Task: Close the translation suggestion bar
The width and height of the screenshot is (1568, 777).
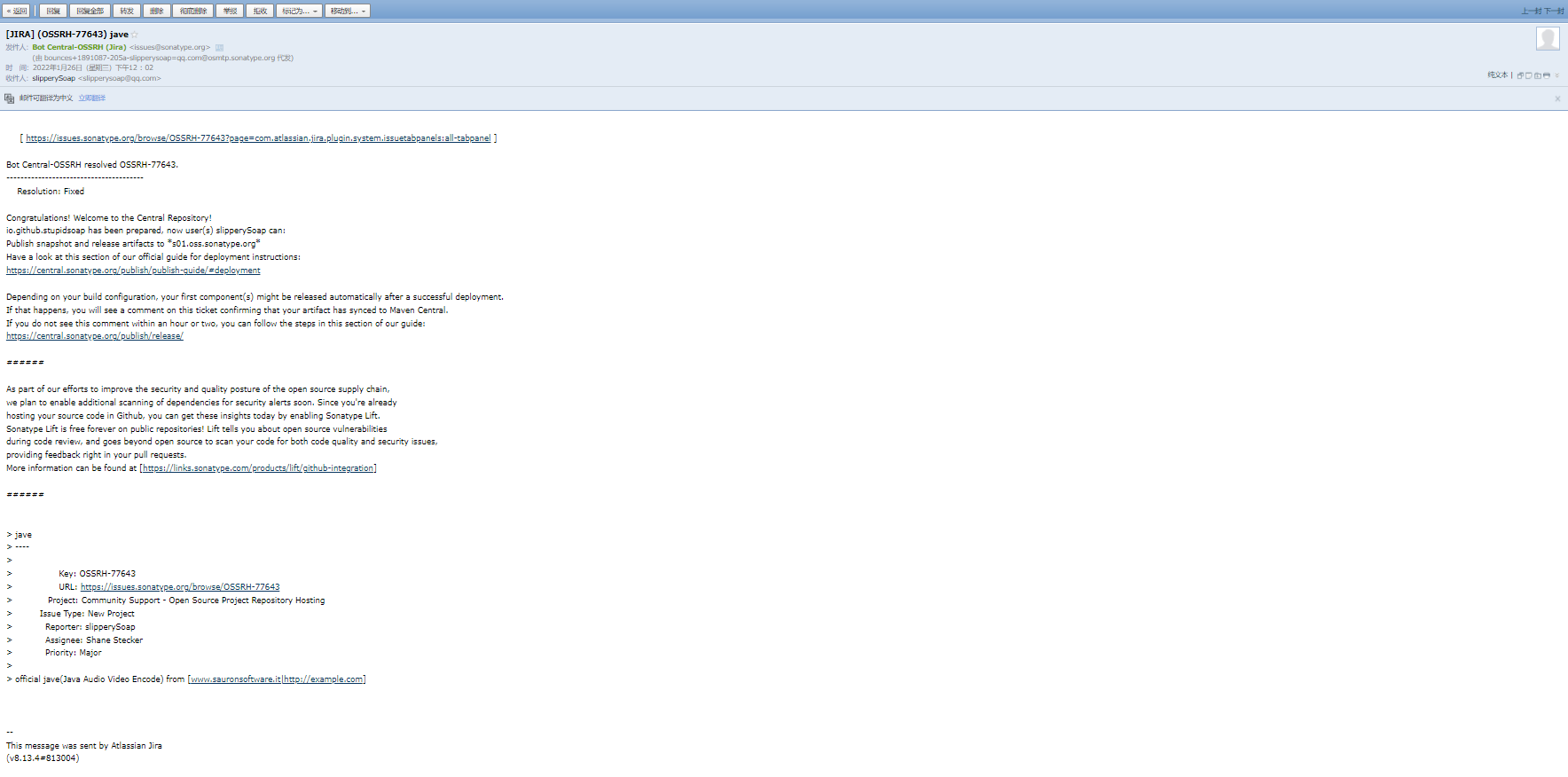Action: click(x=1557, y=98)
